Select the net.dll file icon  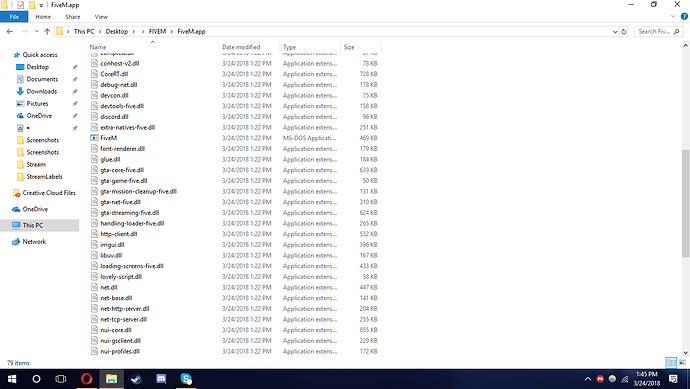pos(94,287)
